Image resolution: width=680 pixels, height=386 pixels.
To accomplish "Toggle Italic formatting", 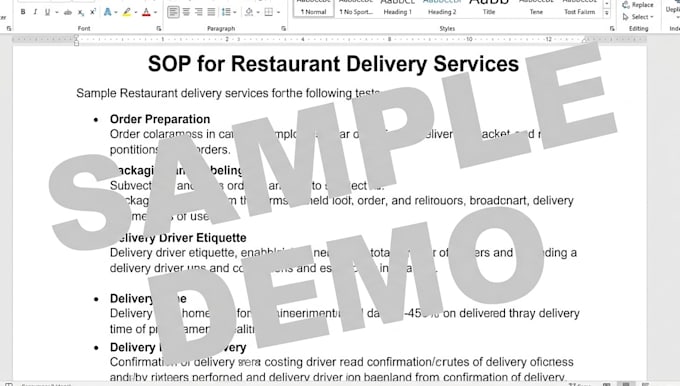I will [35, 12].
